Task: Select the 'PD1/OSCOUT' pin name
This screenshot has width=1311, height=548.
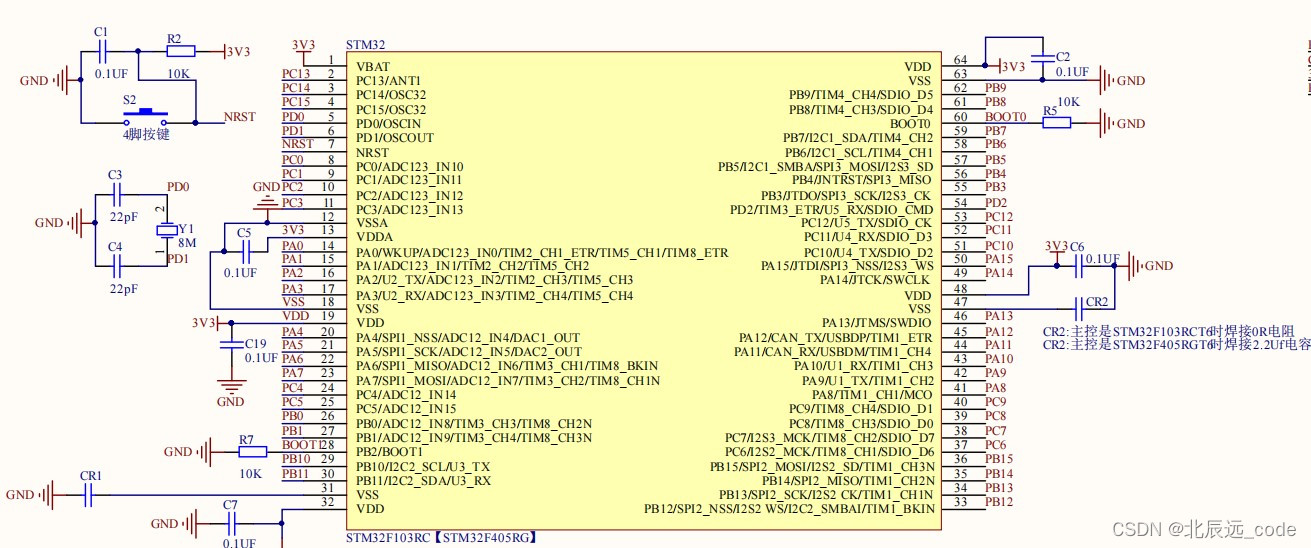Action: click(395, 137)
